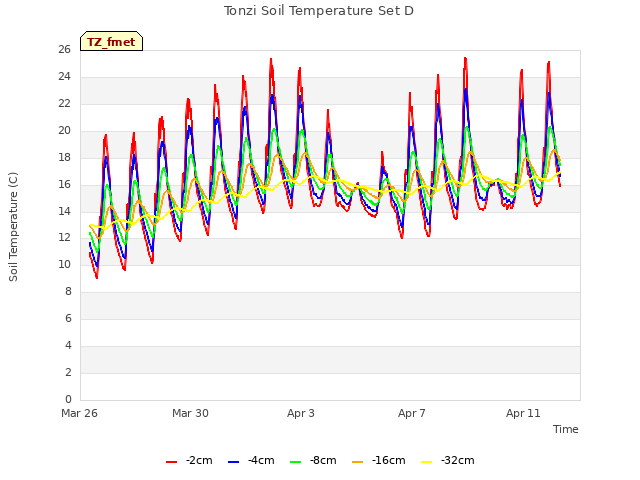Screen dimensions: 640x480
Task: Click the red -2cm legend swatch
Action: point(171,462)
